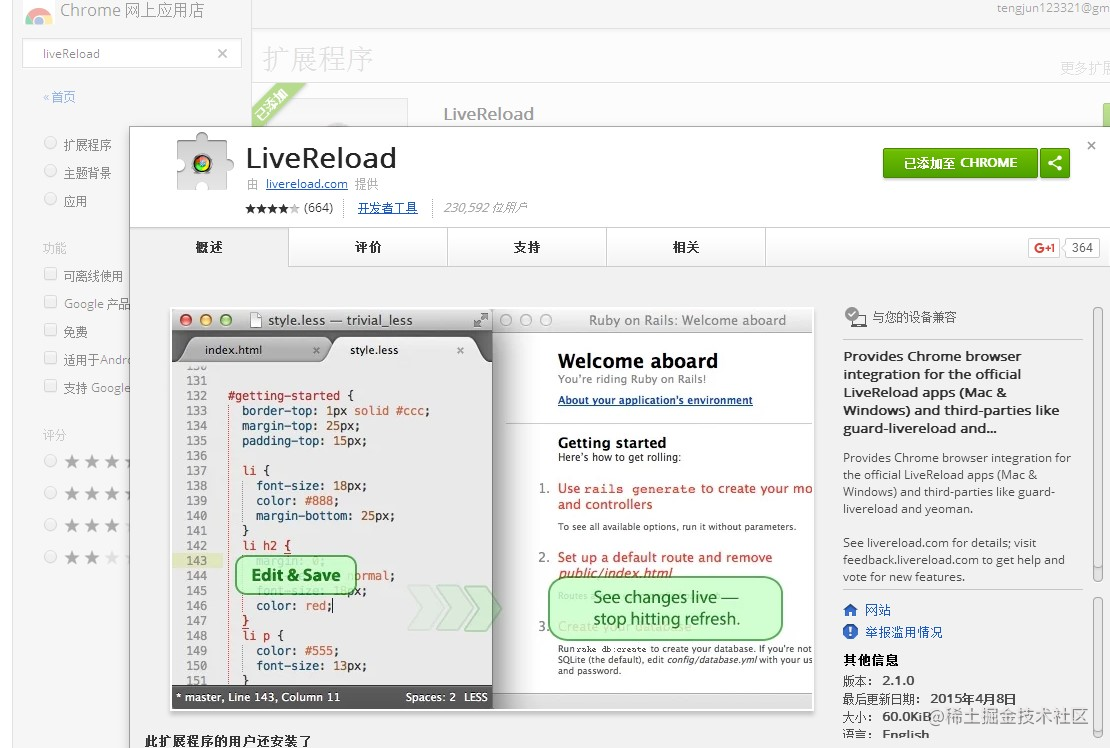Select the 应用 radio button
The height and width of the screenshot is (748, 1110).
point(50,200)
